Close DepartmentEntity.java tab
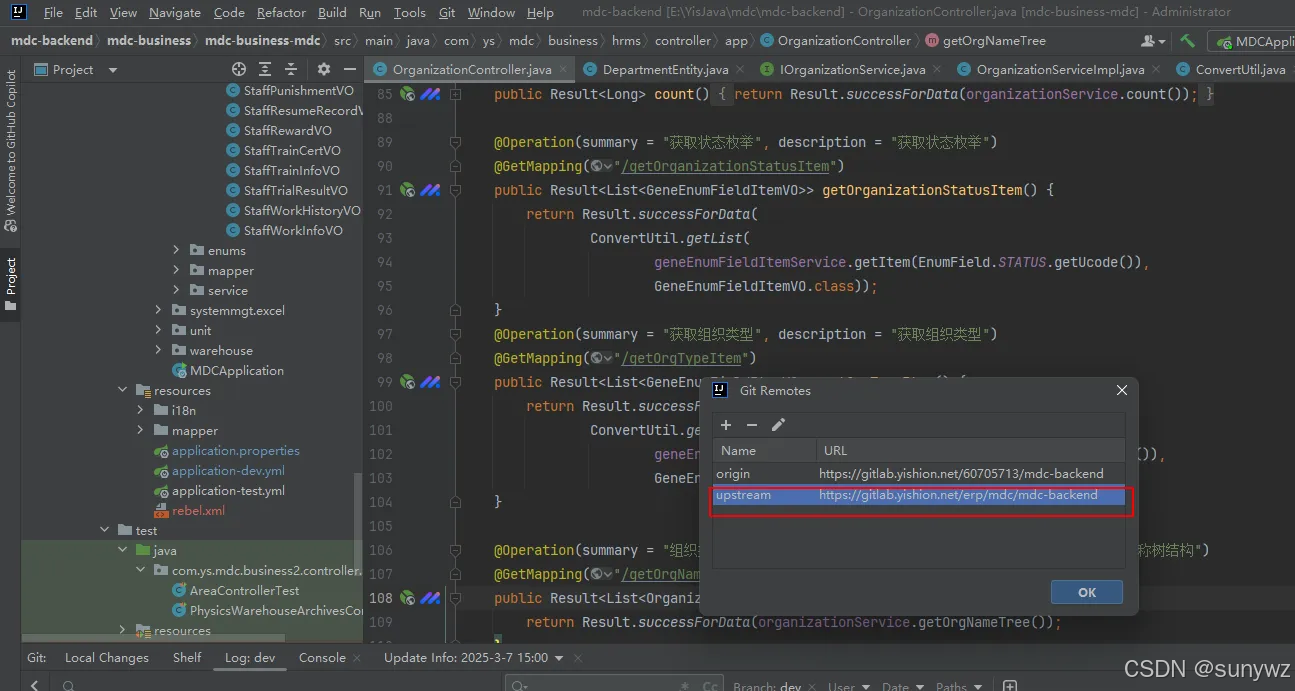This screenshot has width=1295, height=691. click(740, 70)
